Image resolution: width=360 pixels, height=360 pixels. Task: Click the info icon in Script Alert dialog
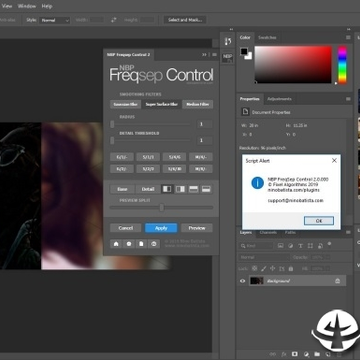(257, 183)
